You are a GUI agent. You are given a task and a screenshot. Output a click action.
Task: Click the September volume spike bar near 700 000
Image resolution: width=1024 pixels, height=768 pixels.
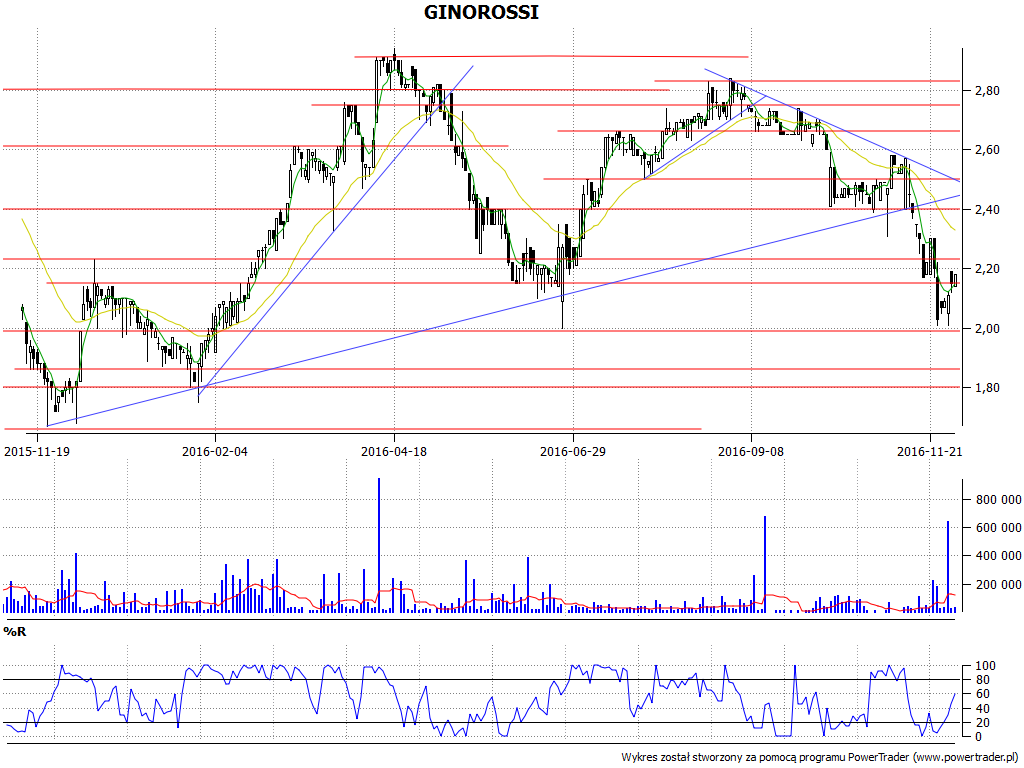click(x=765, y=564)
